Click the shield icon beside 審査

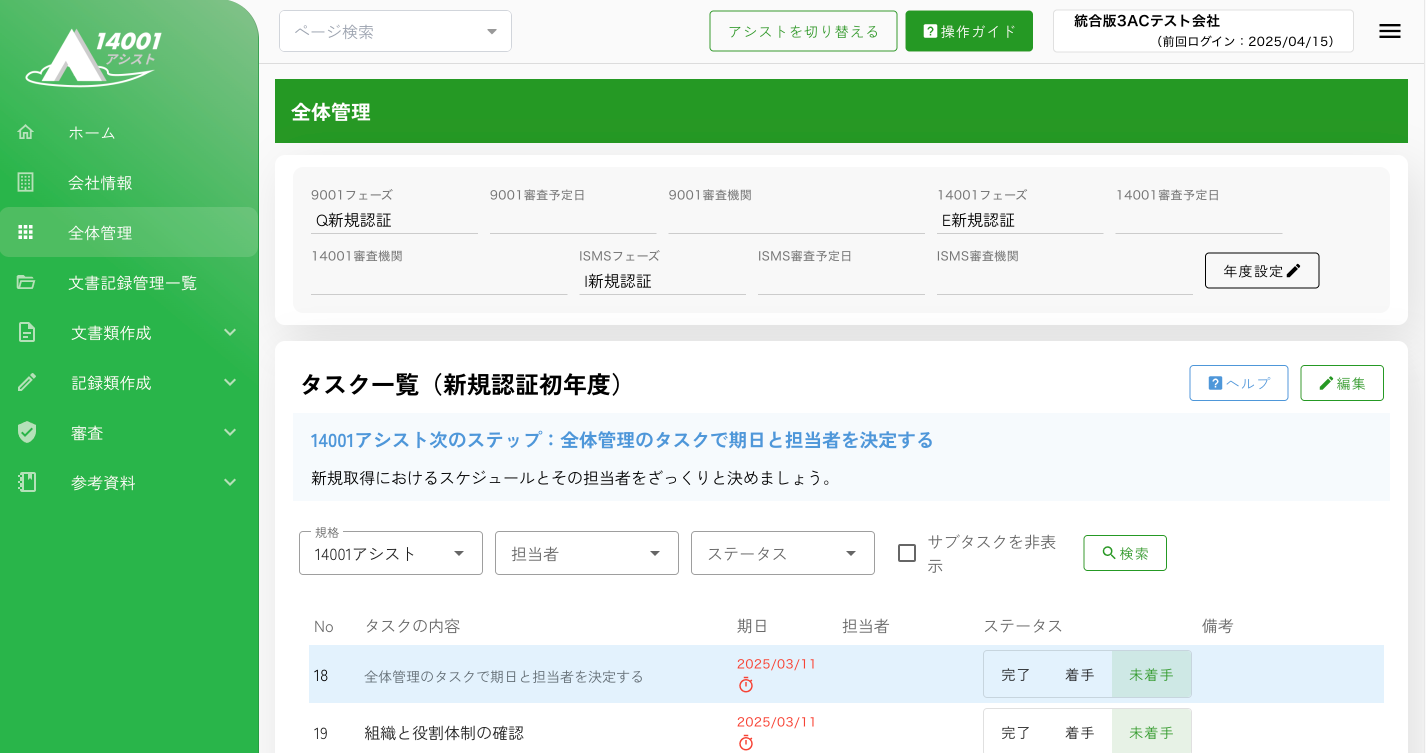(x=26, y=432)
